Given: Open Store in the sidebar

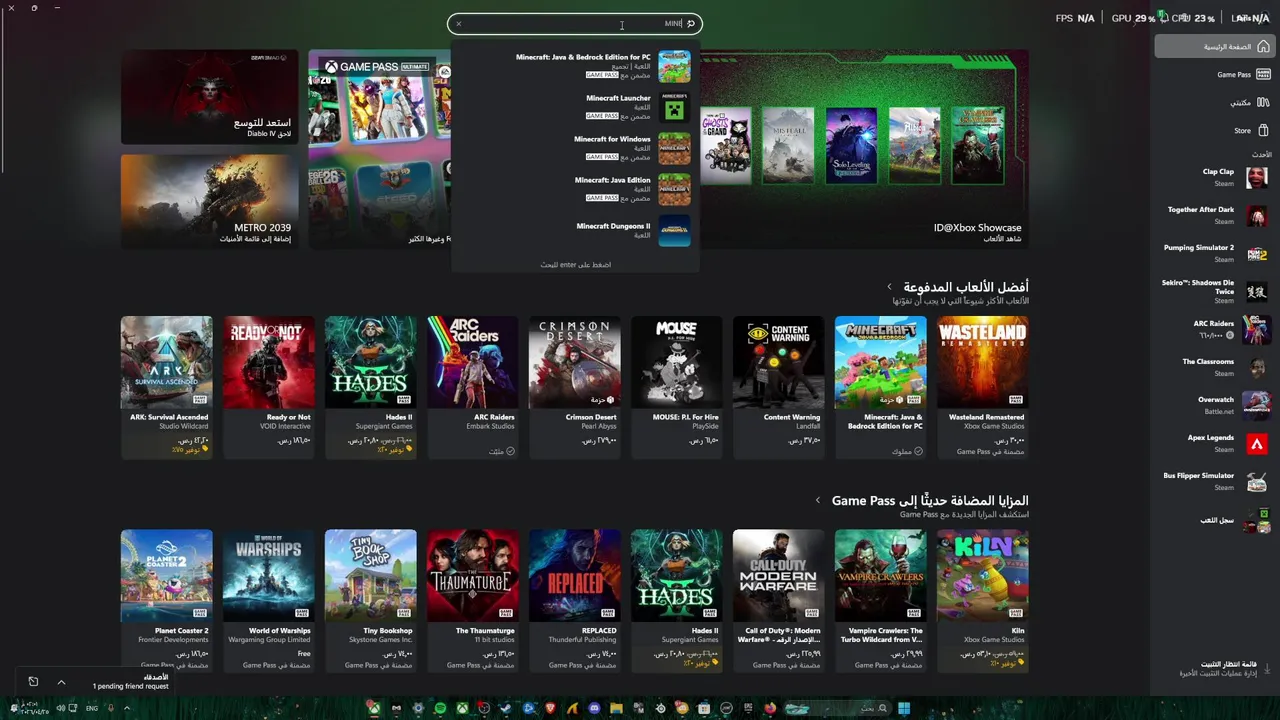Looking at the screenshot, I should (x=1213, y=130).
